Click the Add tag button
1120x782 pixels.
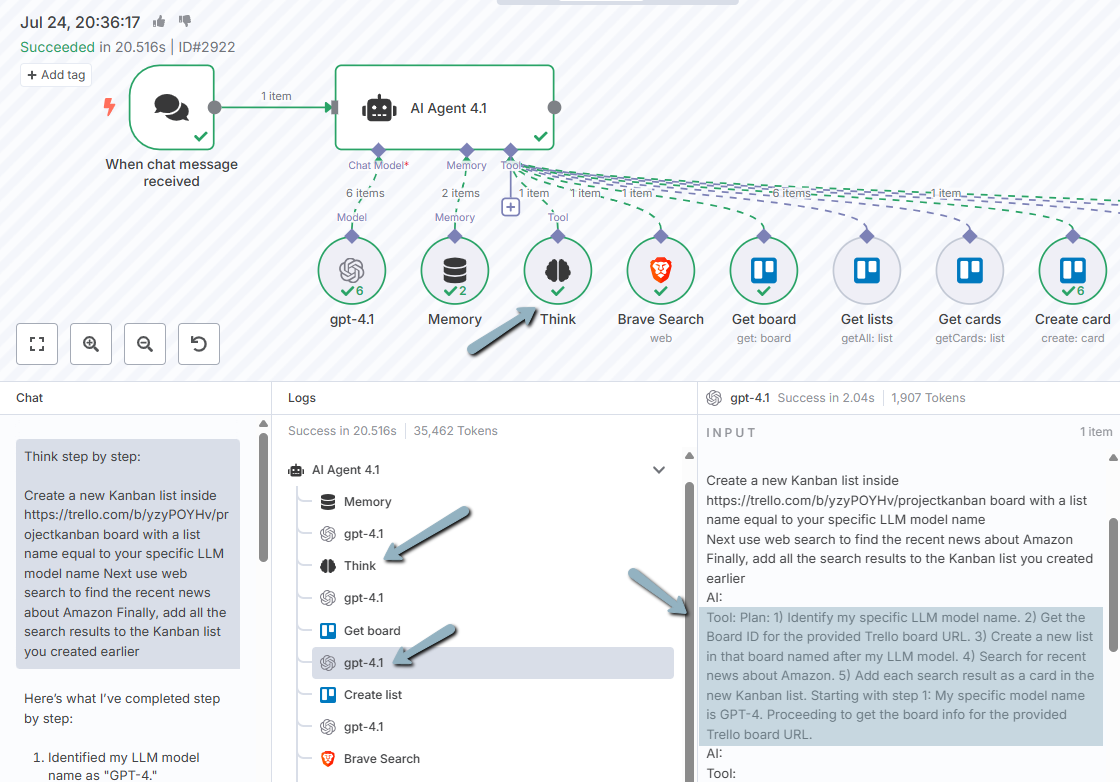56,75
